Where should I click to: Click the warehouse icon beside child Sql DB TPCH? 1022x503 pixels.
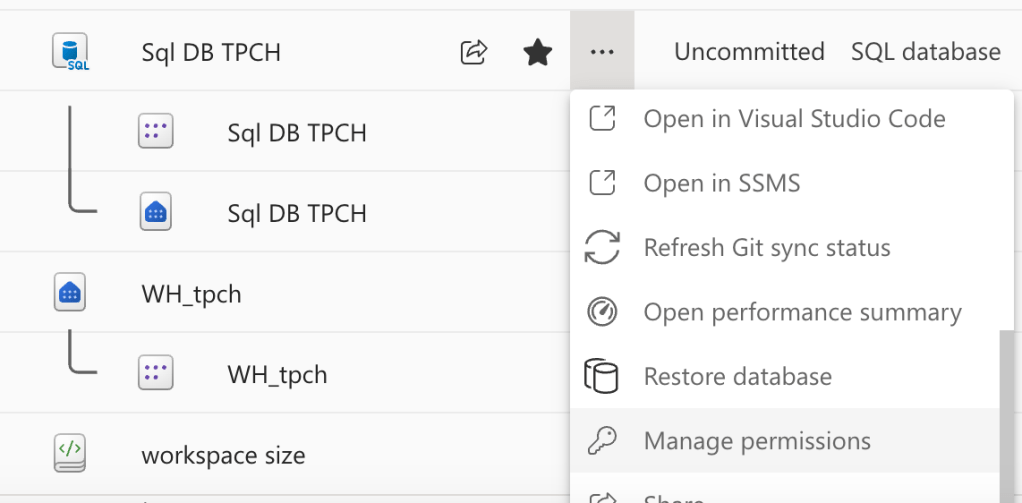coord(156,213)
